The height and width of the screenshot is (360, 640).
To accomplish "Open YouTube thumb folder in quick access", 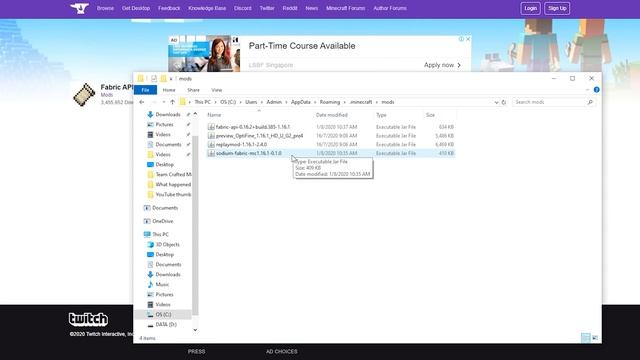I will coord(169,195).
